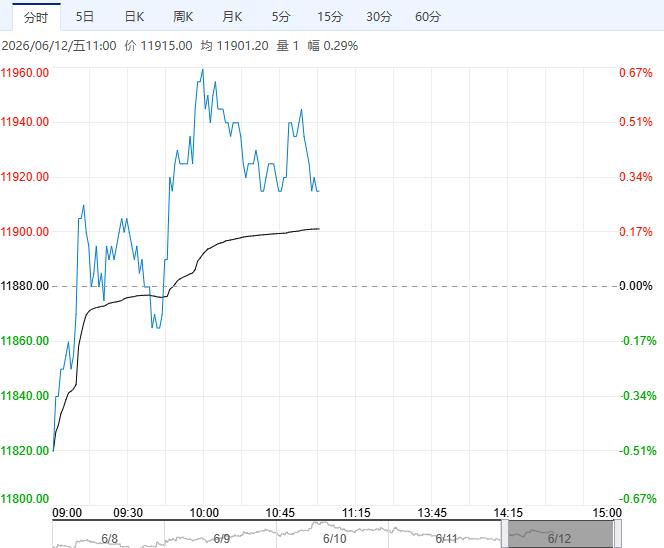Switch to 周K candlestick view
This screenshot has height=548, width=664.
(x=183, y=17)
